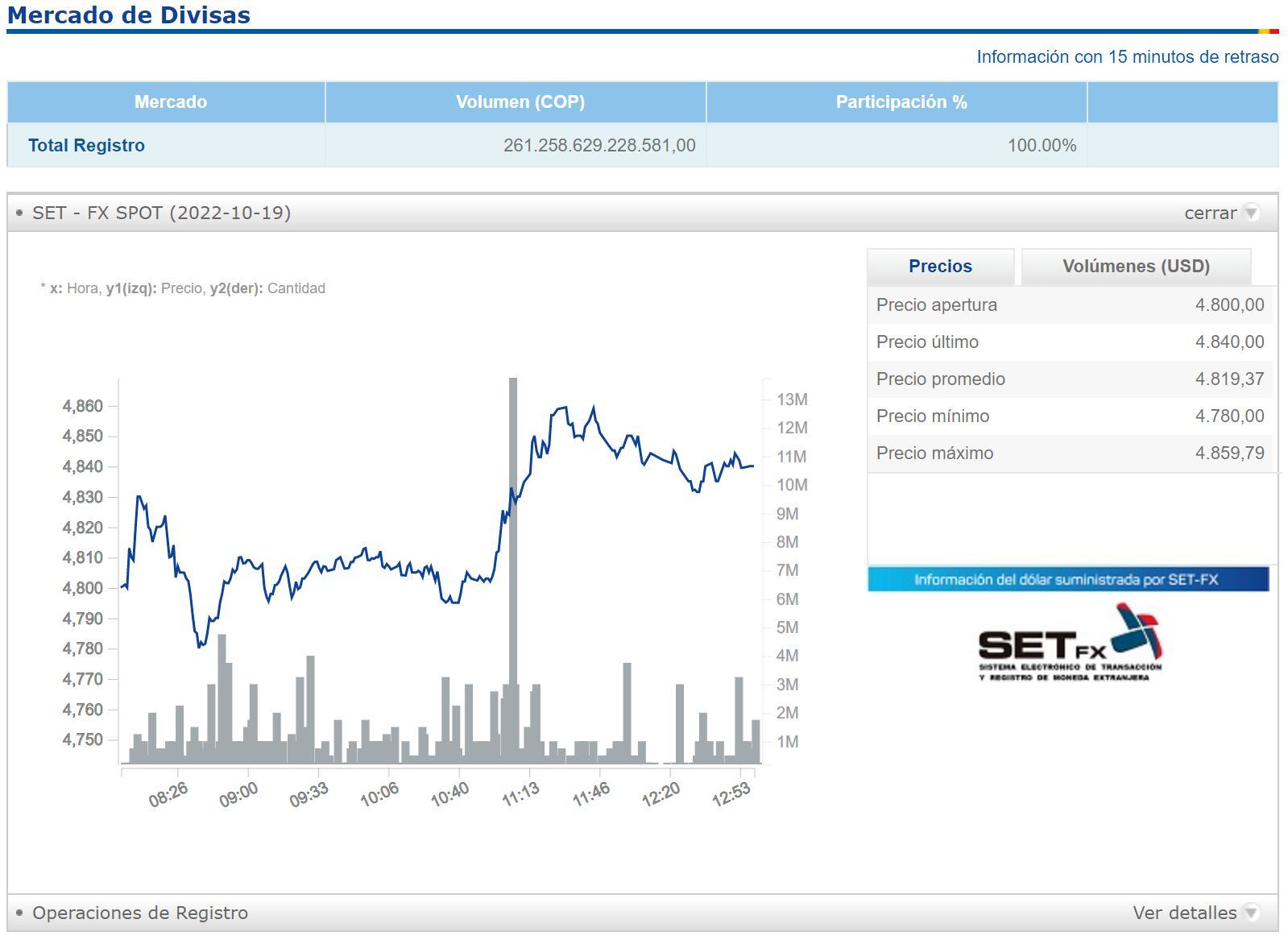Image resolution: width=1288 pixels, height=940 pixels.
Task: Expand Operaciones de Registro via Ver detalles
Action: pos(1184,913)
